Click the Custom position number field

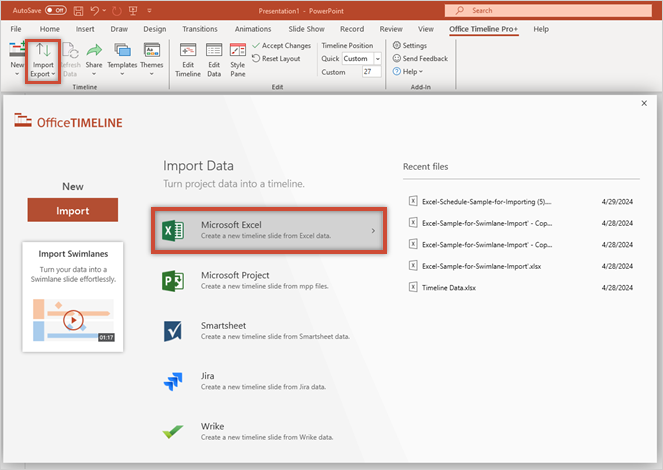coord(372,72)
